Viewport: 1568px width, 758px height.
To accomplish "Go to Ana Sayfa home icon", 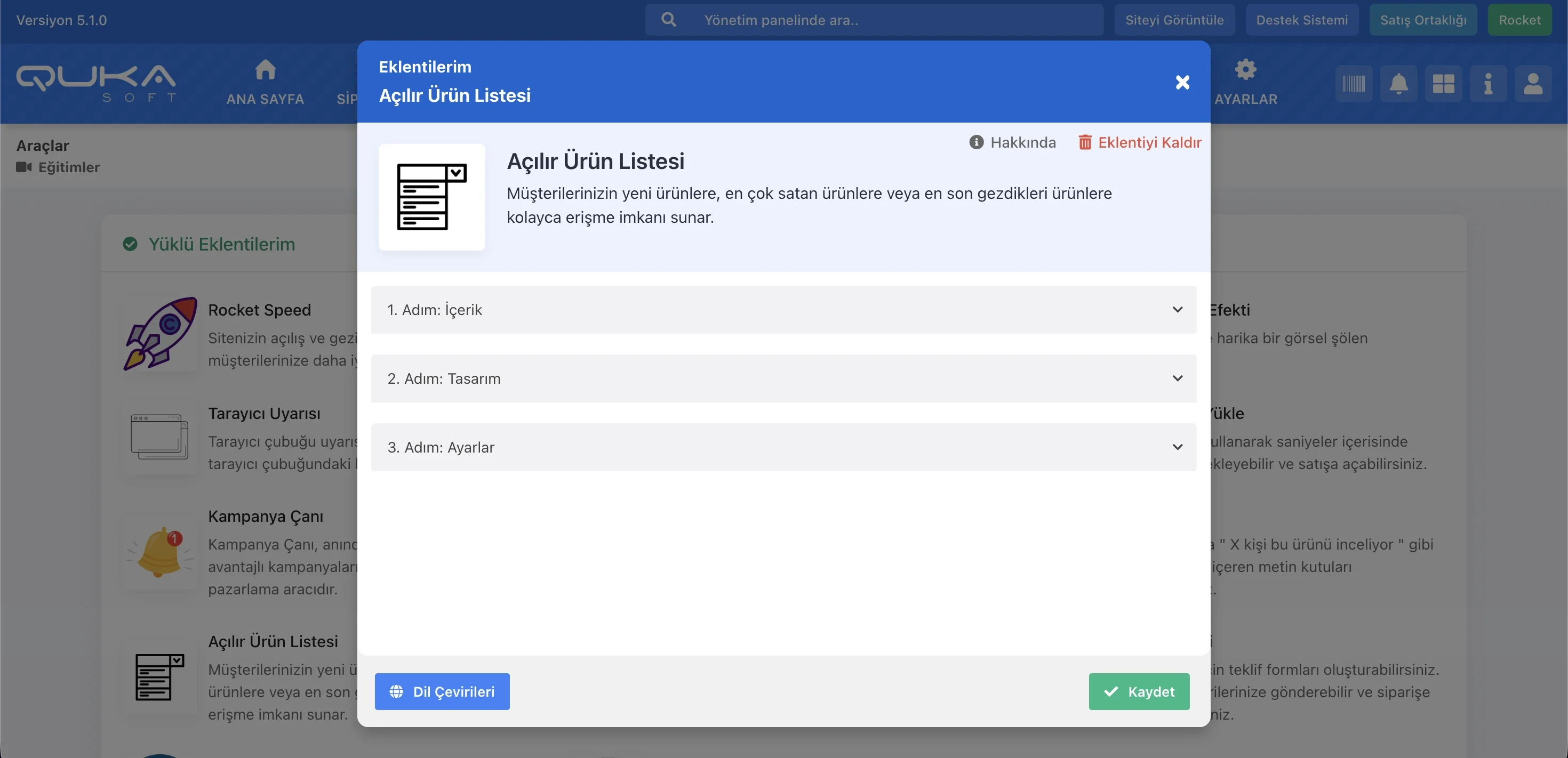I will [x=265, y=70].
